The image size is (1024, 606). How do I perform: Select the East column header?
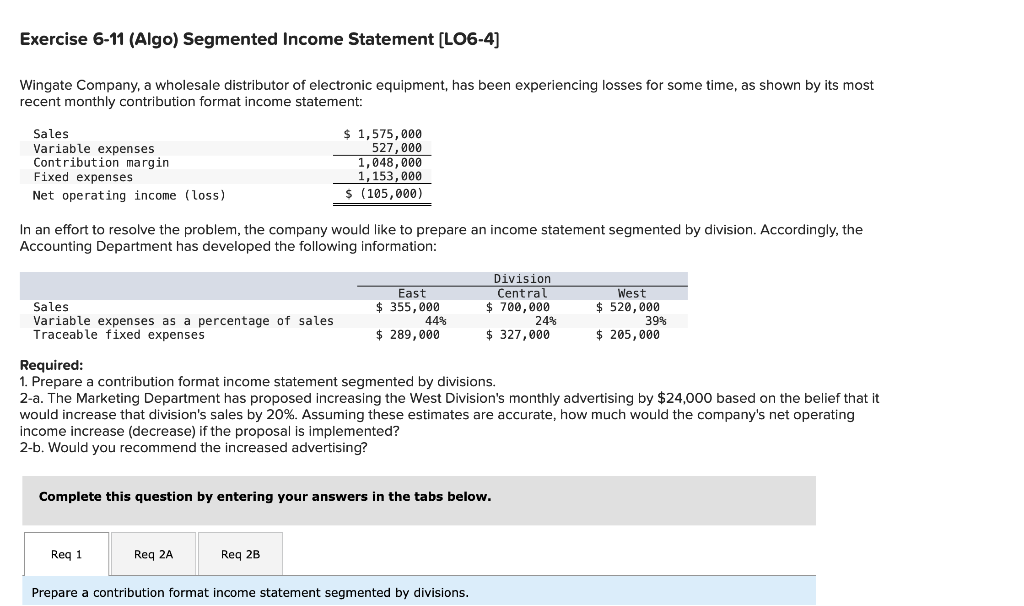[412, 293]
